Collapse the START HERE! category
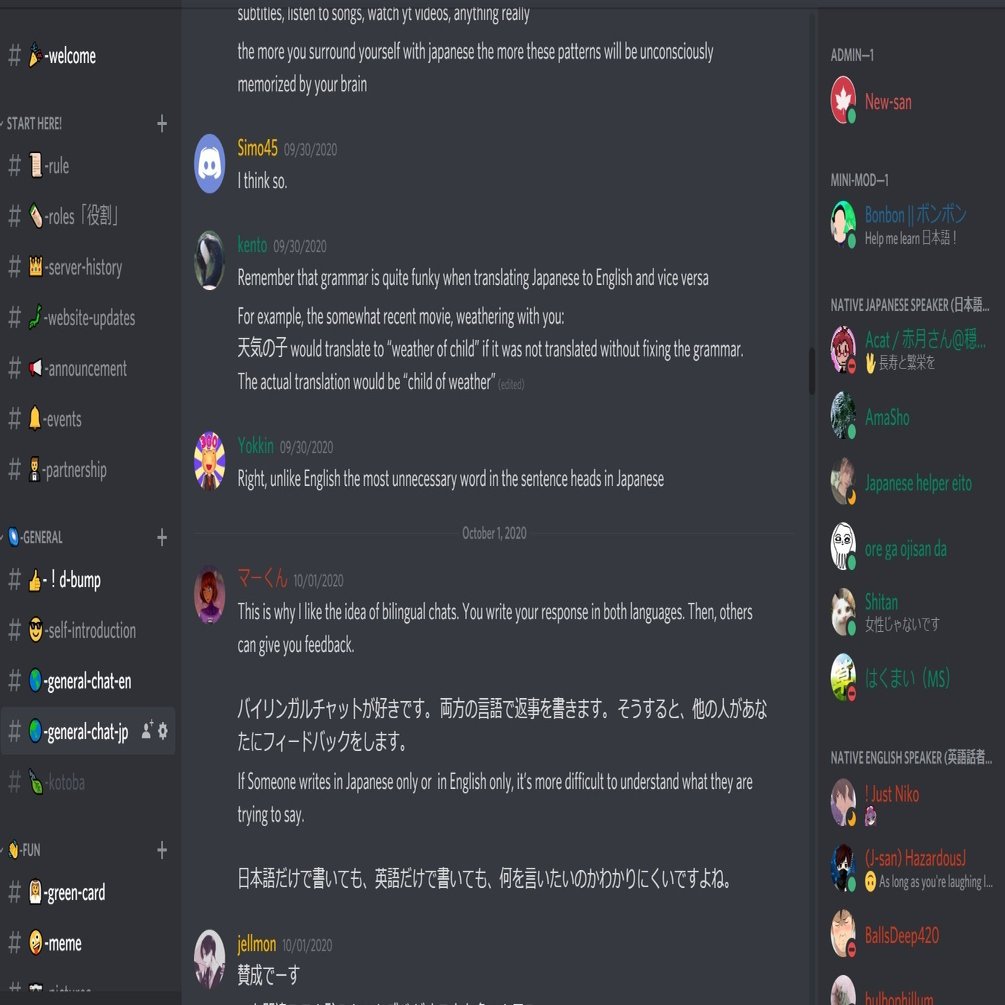The height and width of the screenshot is (1005, 1005). coord(32,123)
